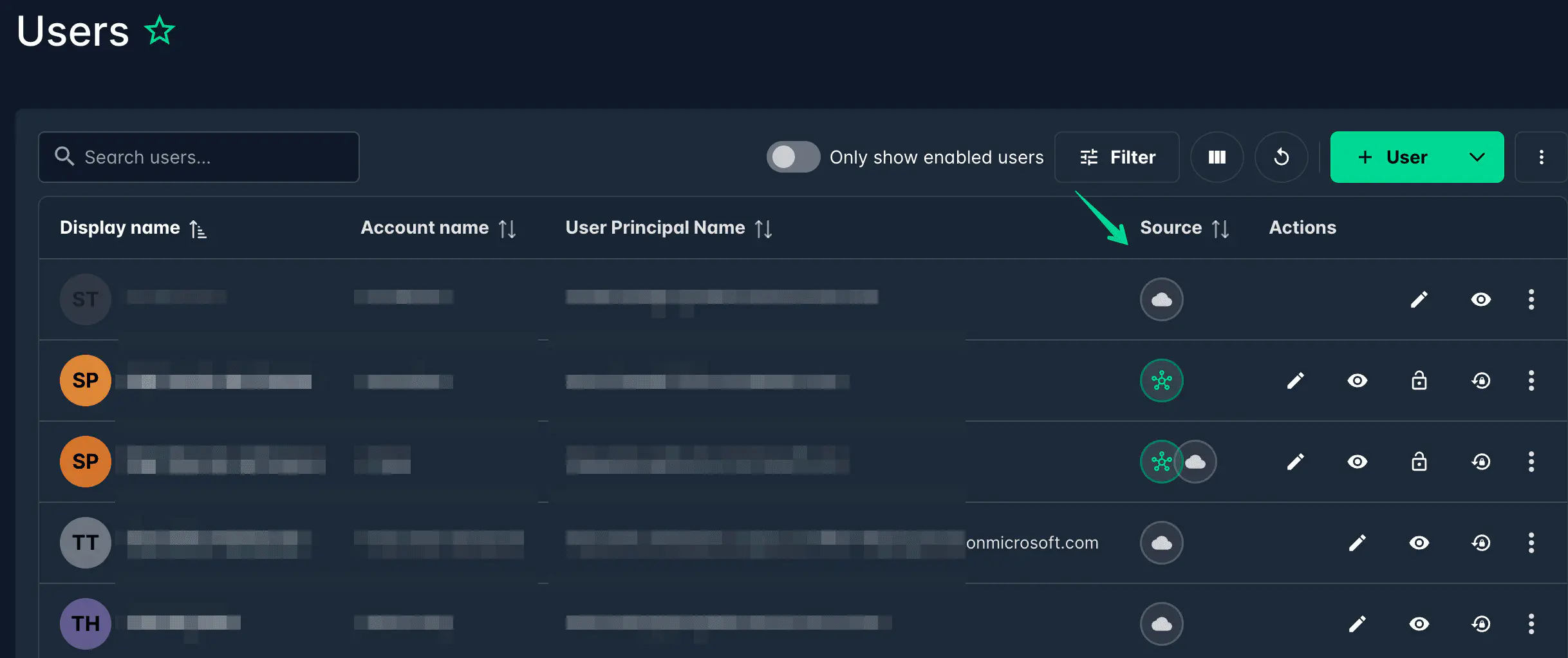
Task: Click the cloud source icon for TH user
Action: 1161,623
